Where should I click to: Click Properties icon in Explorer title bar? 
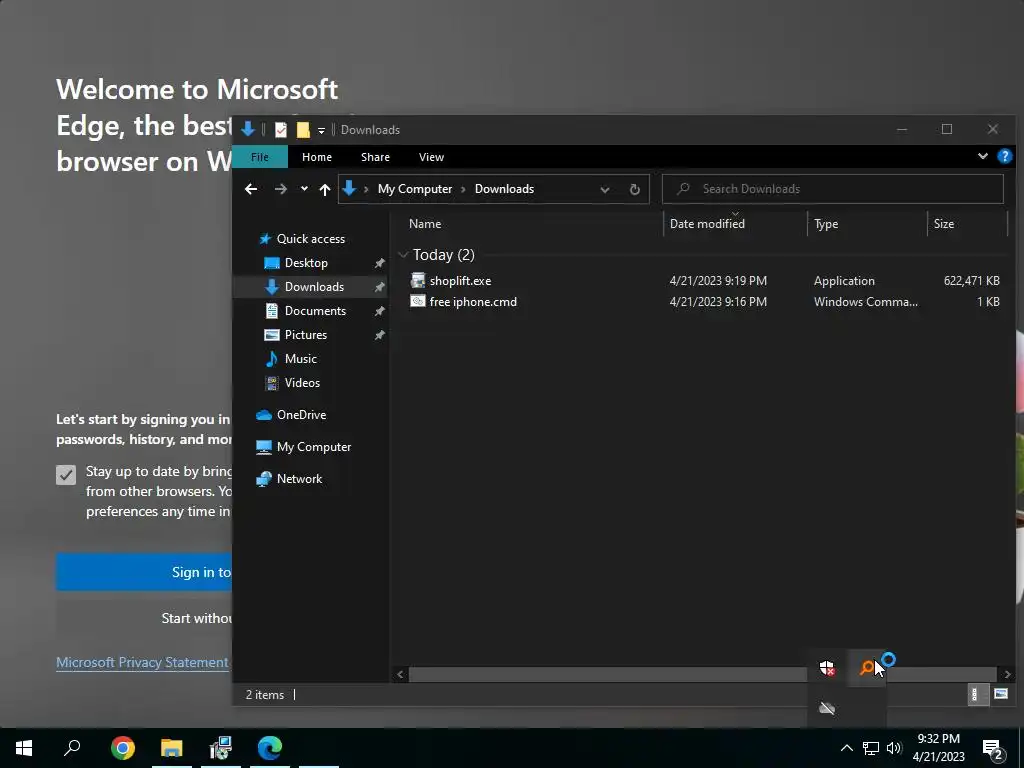[x=281, y=130]
